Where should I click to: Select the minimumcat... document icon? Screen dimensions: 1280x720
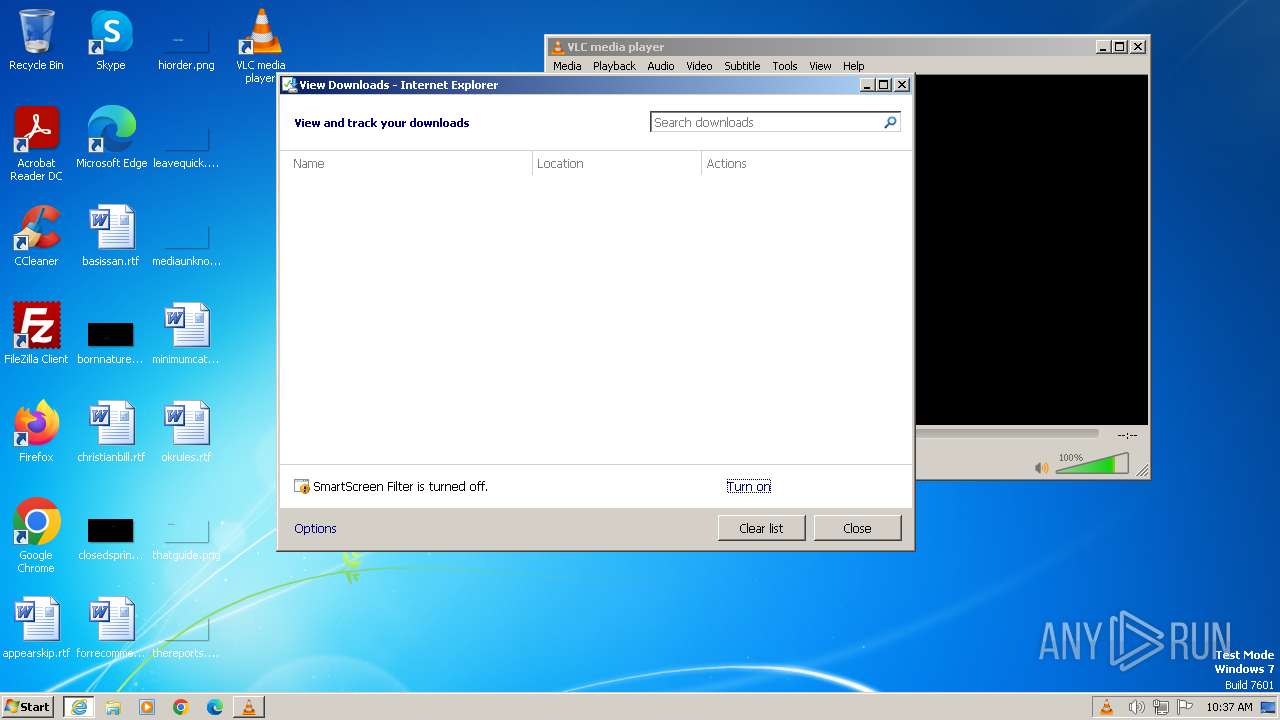click(x=186, y=334)
